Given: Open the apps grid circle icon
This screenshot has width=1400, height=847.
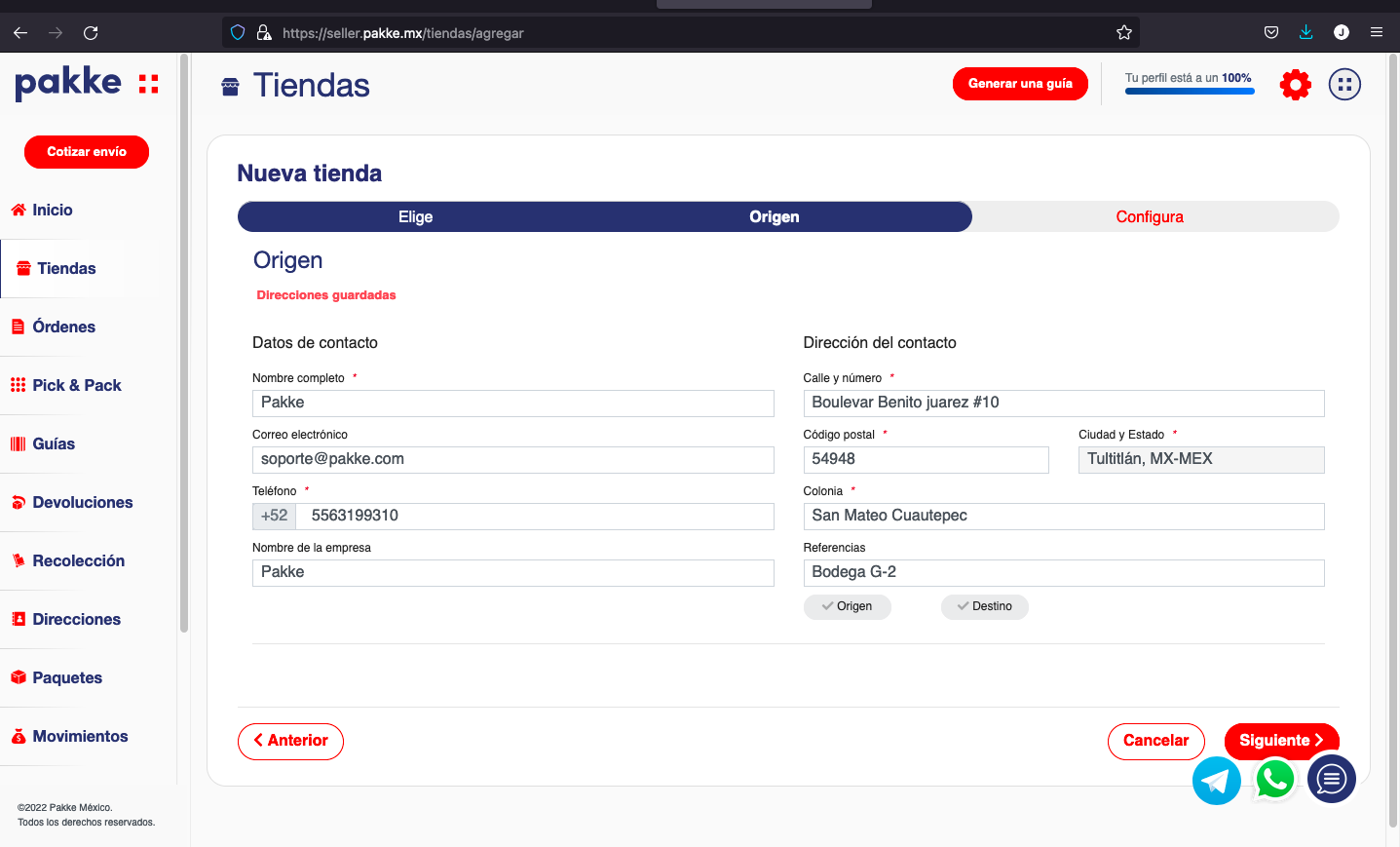Looking at the screenshot, I should [1344, 85].
